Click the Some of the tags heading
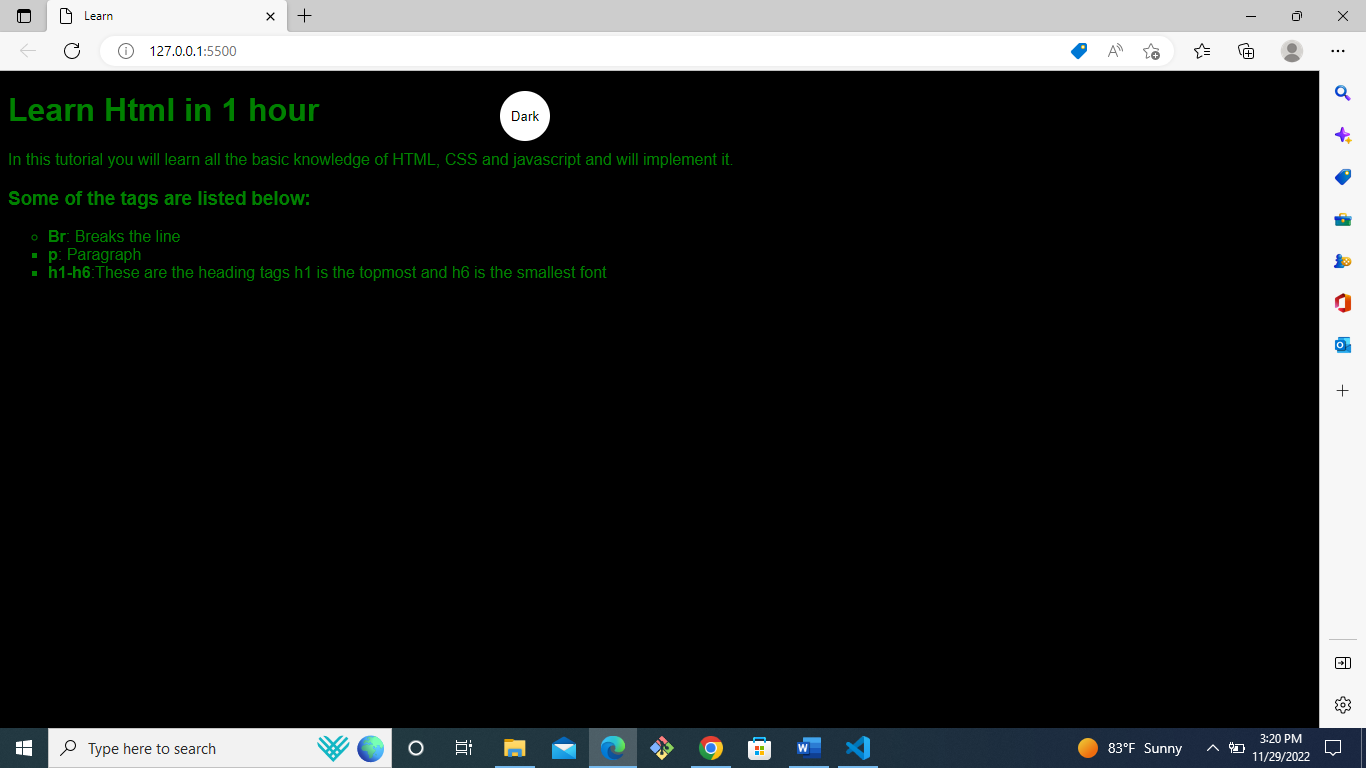1366x768 pixels. tap(160, 198)
